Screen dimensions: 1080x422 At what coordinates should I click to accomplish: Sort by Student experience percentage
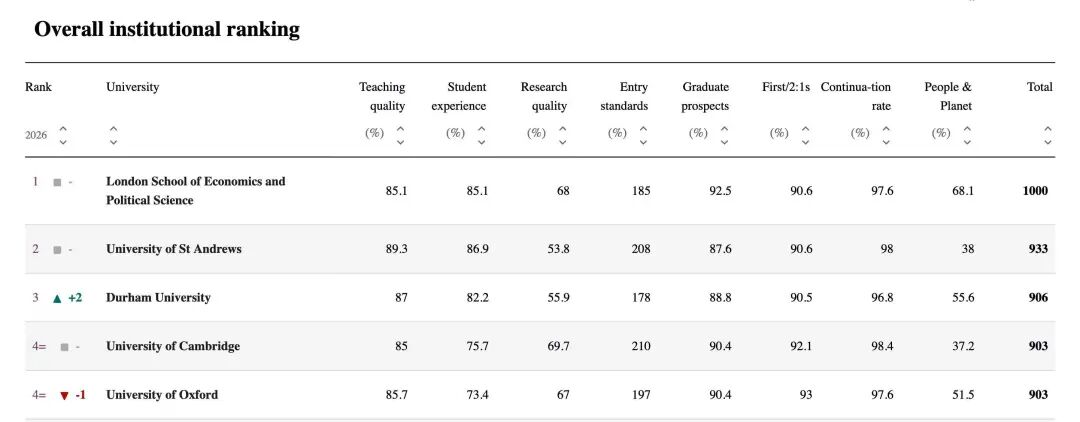481,134
